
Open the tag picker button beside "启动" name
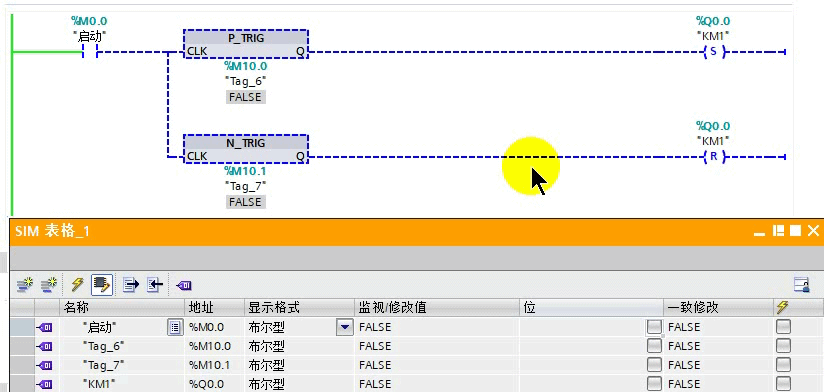(x=175, y=327)
